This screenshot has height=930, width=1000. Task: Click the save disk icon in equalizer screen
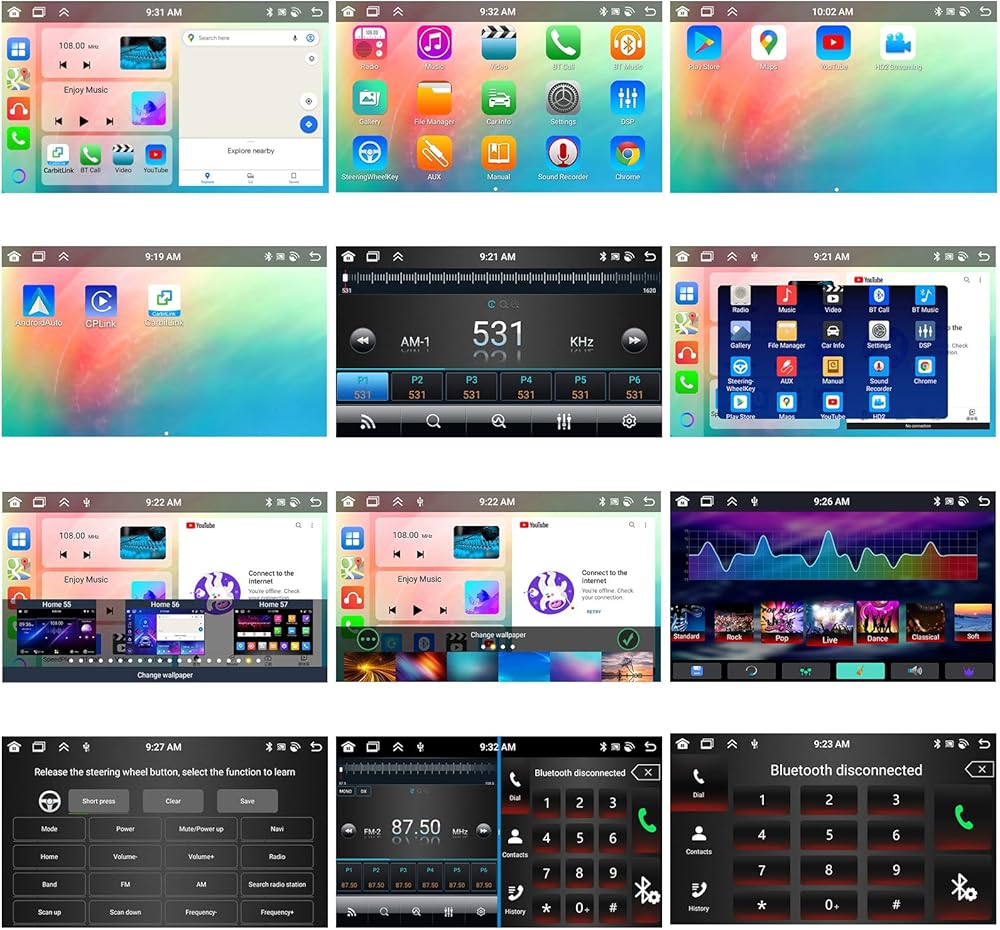[x=696, y=671]
